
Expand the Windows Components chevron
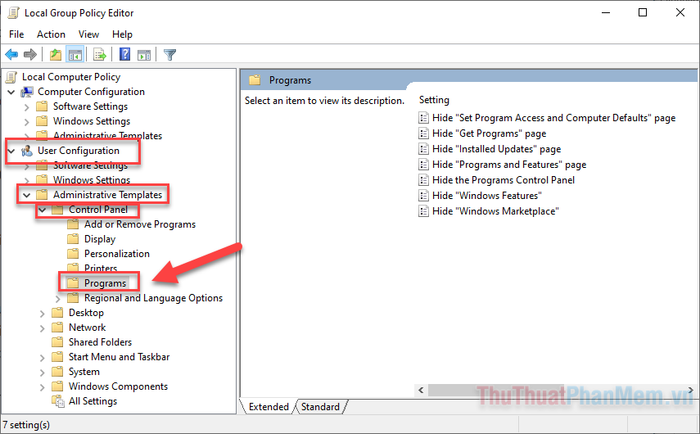coord(42,388)
